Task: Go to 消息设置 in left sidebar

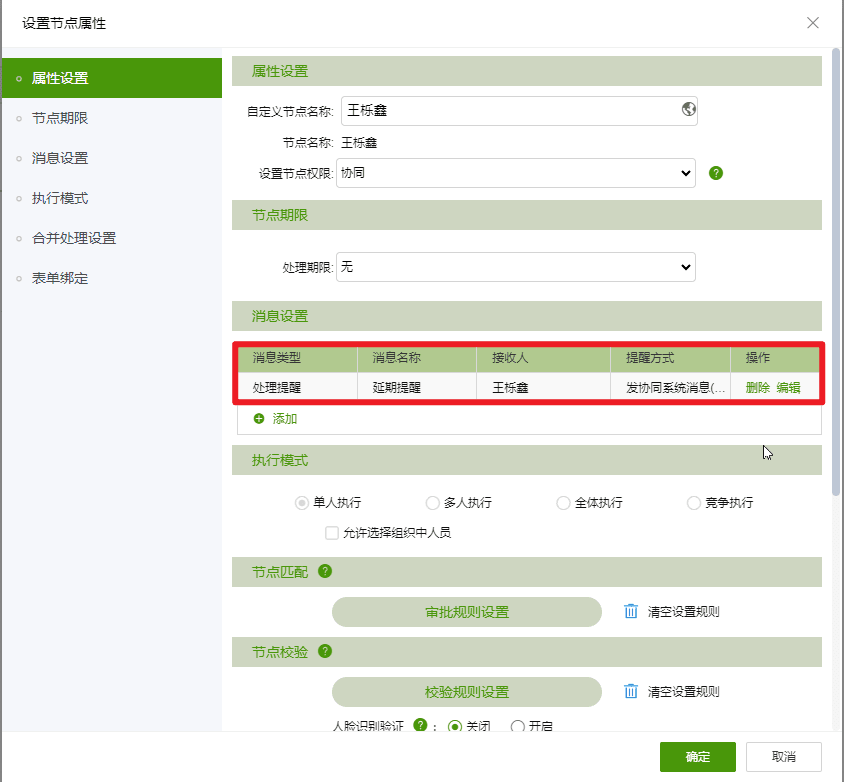Action: point(112,158)
